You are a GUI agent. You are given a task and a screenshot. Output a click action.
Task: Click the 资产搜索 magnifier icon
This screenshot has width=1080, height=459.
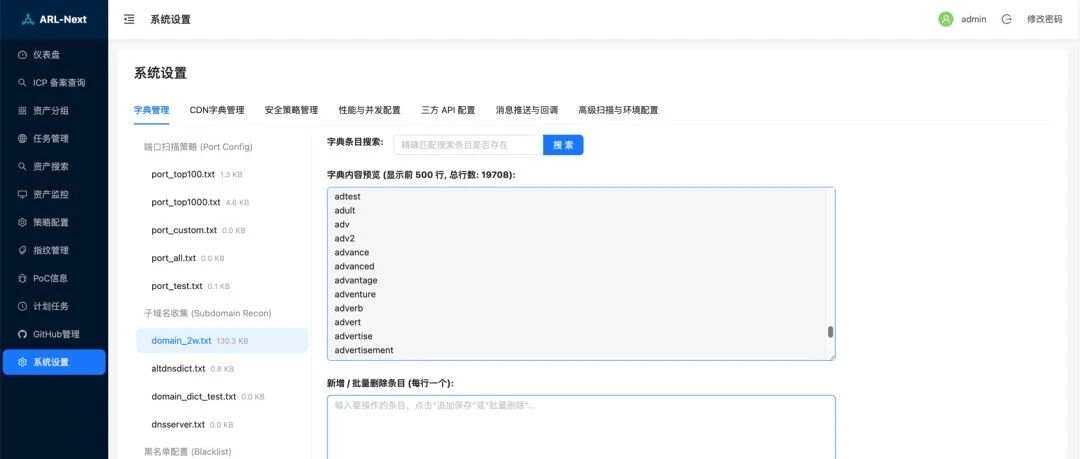(x=22, y=166)
